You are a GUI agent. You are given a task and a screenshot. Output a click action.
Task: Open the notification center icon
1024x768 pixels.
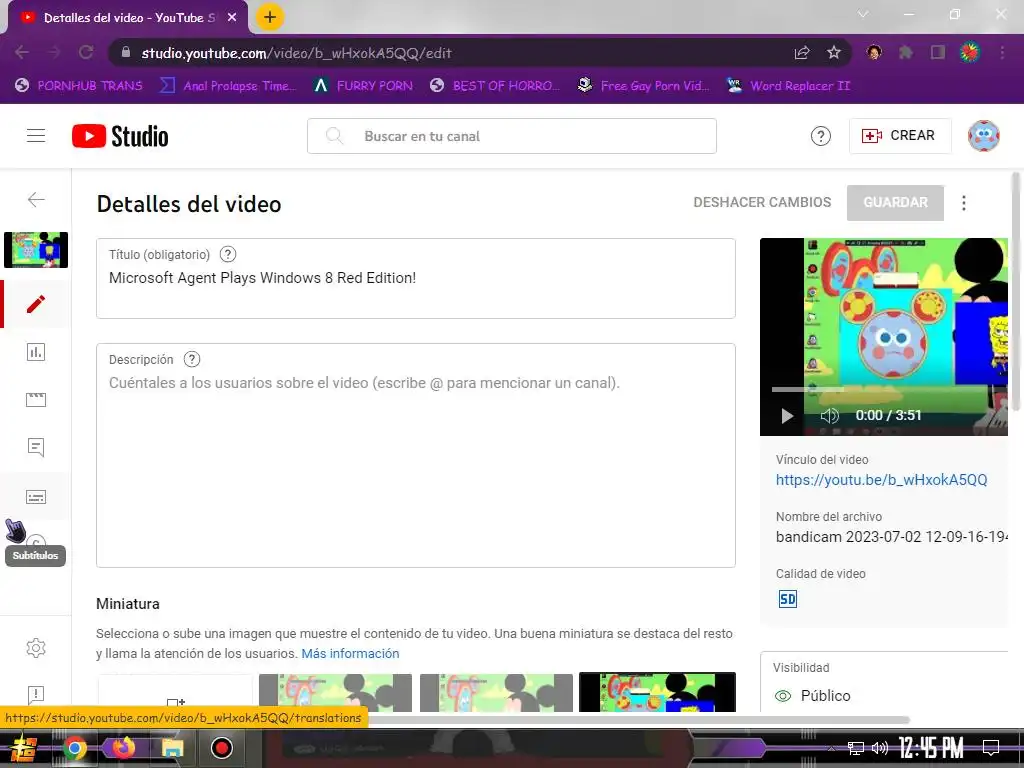991,748
